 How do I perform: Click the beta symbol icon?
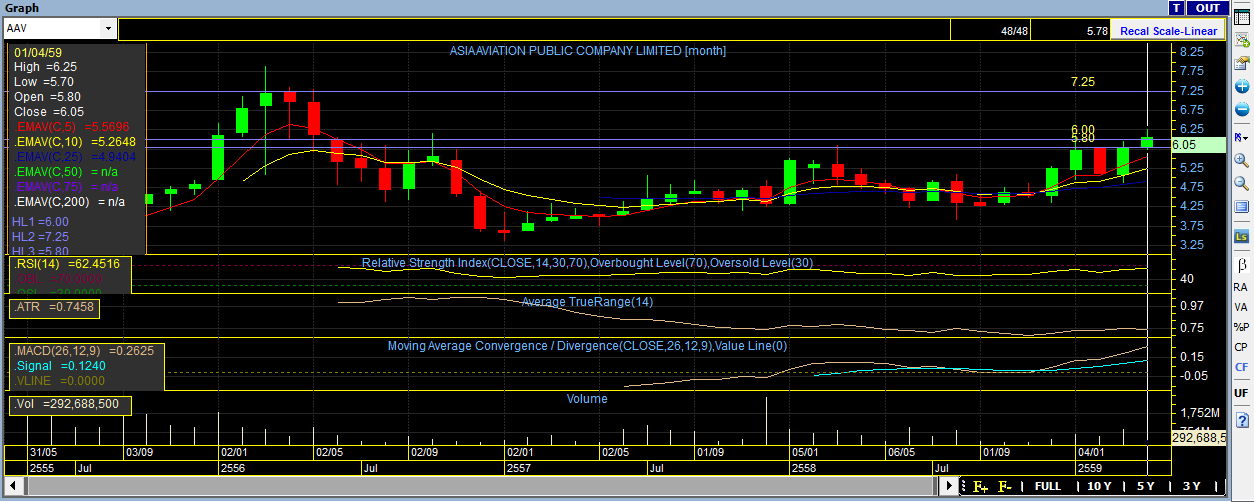click(x=1241, y=264)
